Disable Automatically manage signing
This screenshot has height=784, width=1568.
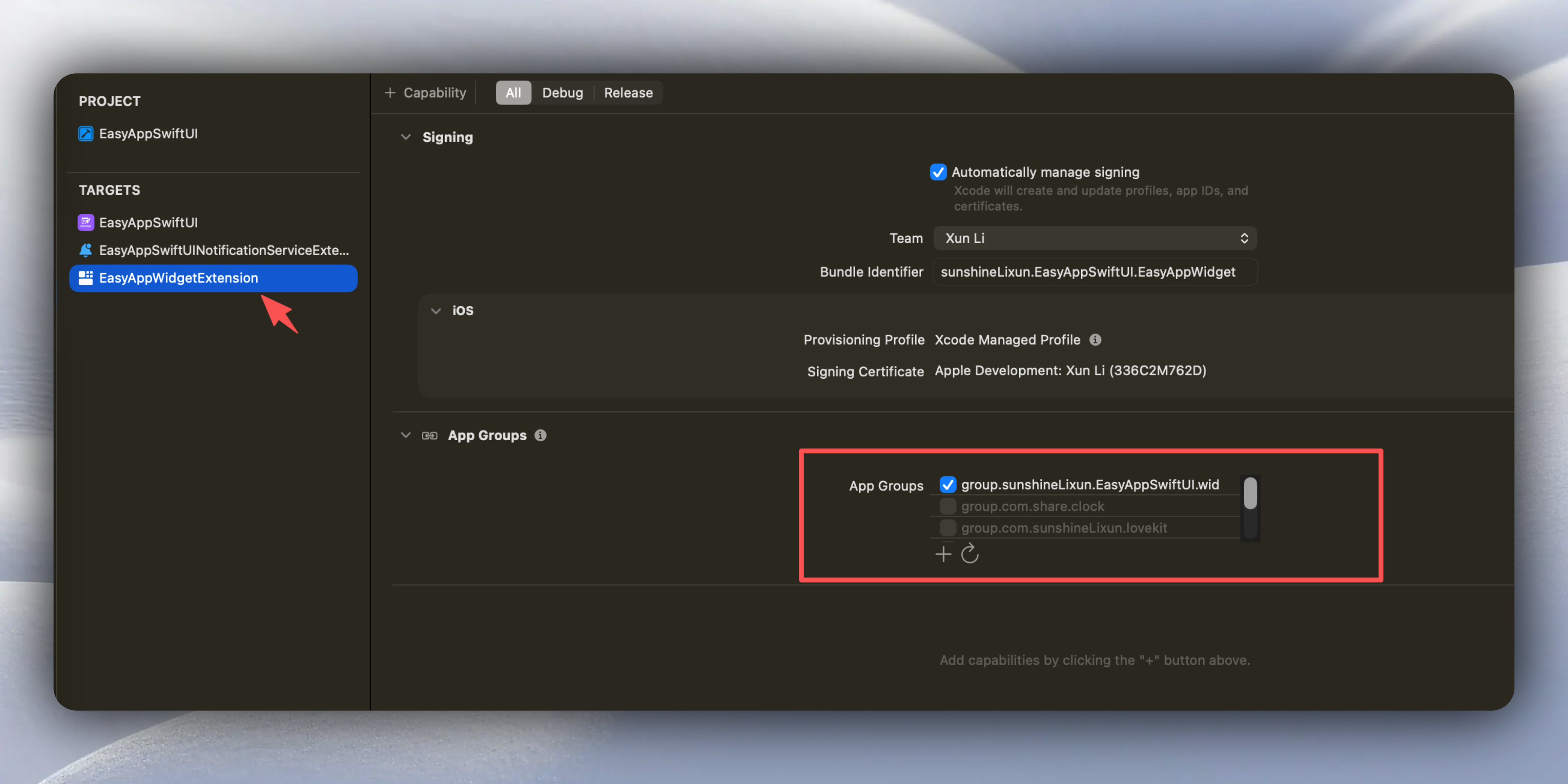point(938,172)
